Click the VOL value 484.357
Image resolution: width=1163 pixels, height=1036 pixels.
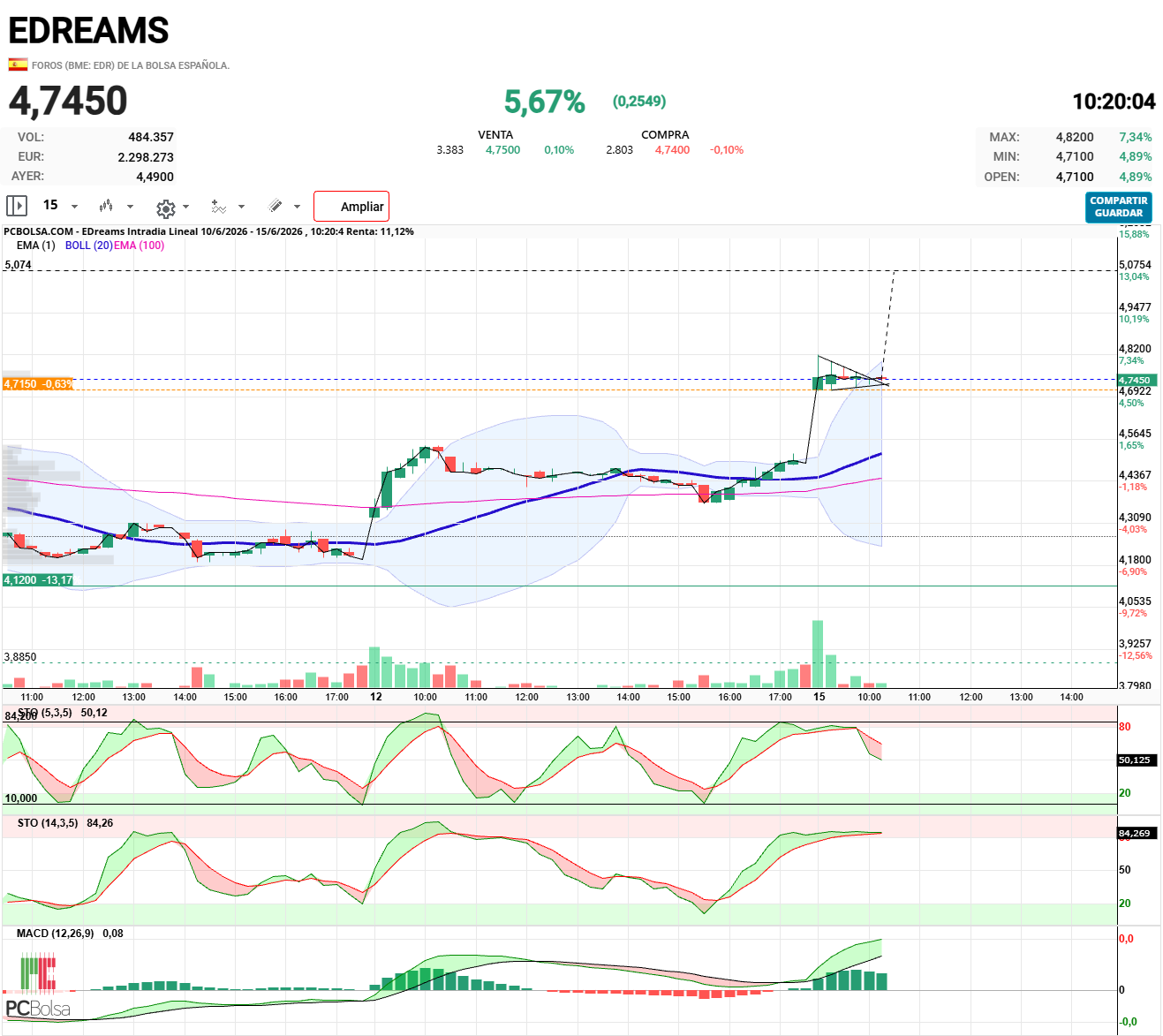(151, 137)
